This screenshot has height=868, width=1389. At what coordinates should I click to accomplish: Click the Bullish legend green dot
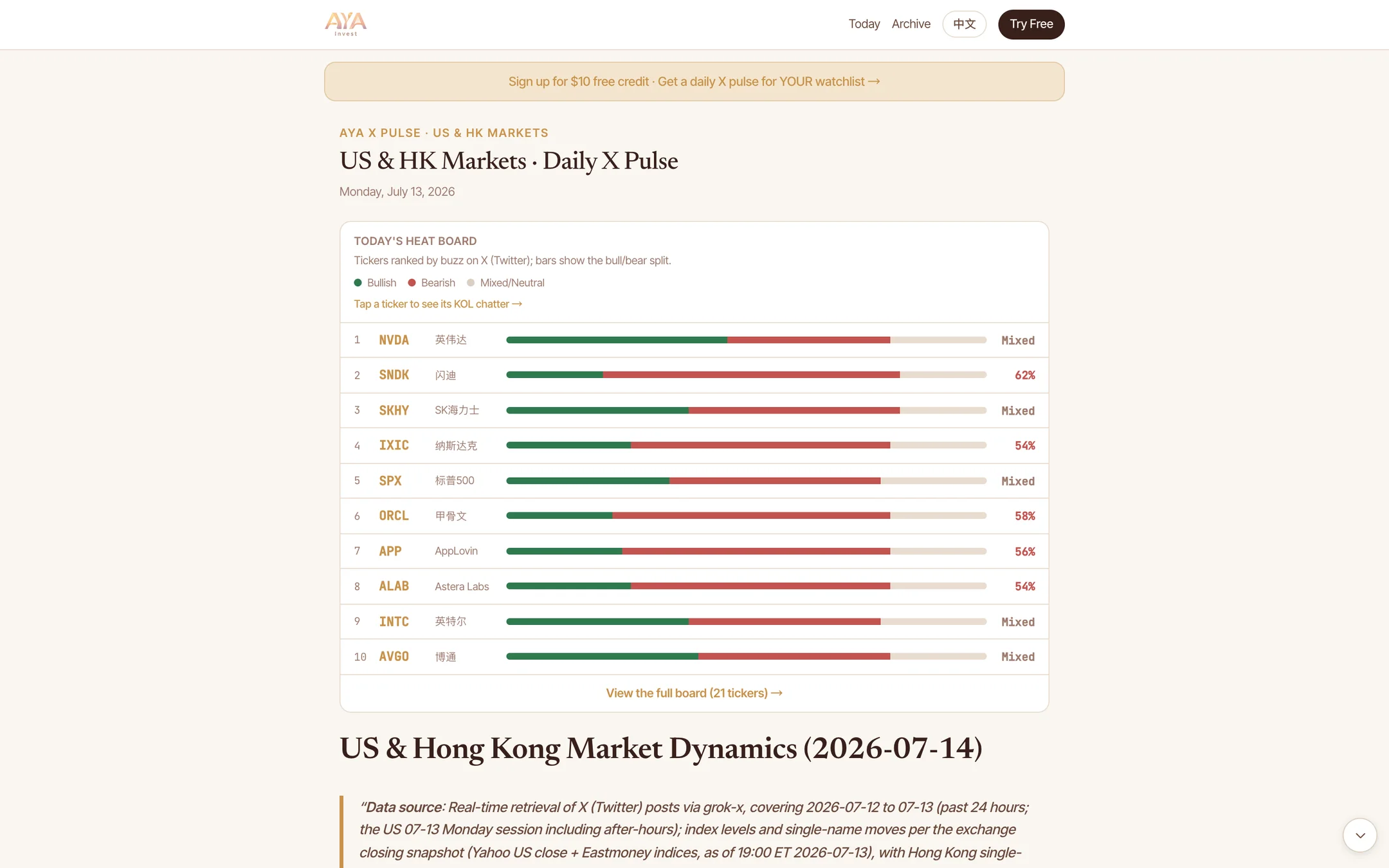(358, 283)
